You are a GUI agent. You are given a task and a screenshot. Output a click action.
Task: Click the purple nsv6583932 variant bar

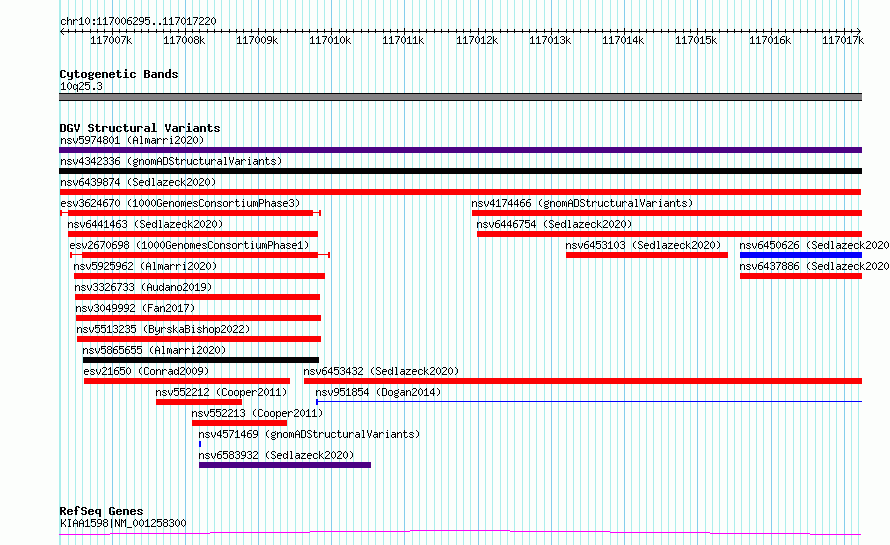[285, 465]
